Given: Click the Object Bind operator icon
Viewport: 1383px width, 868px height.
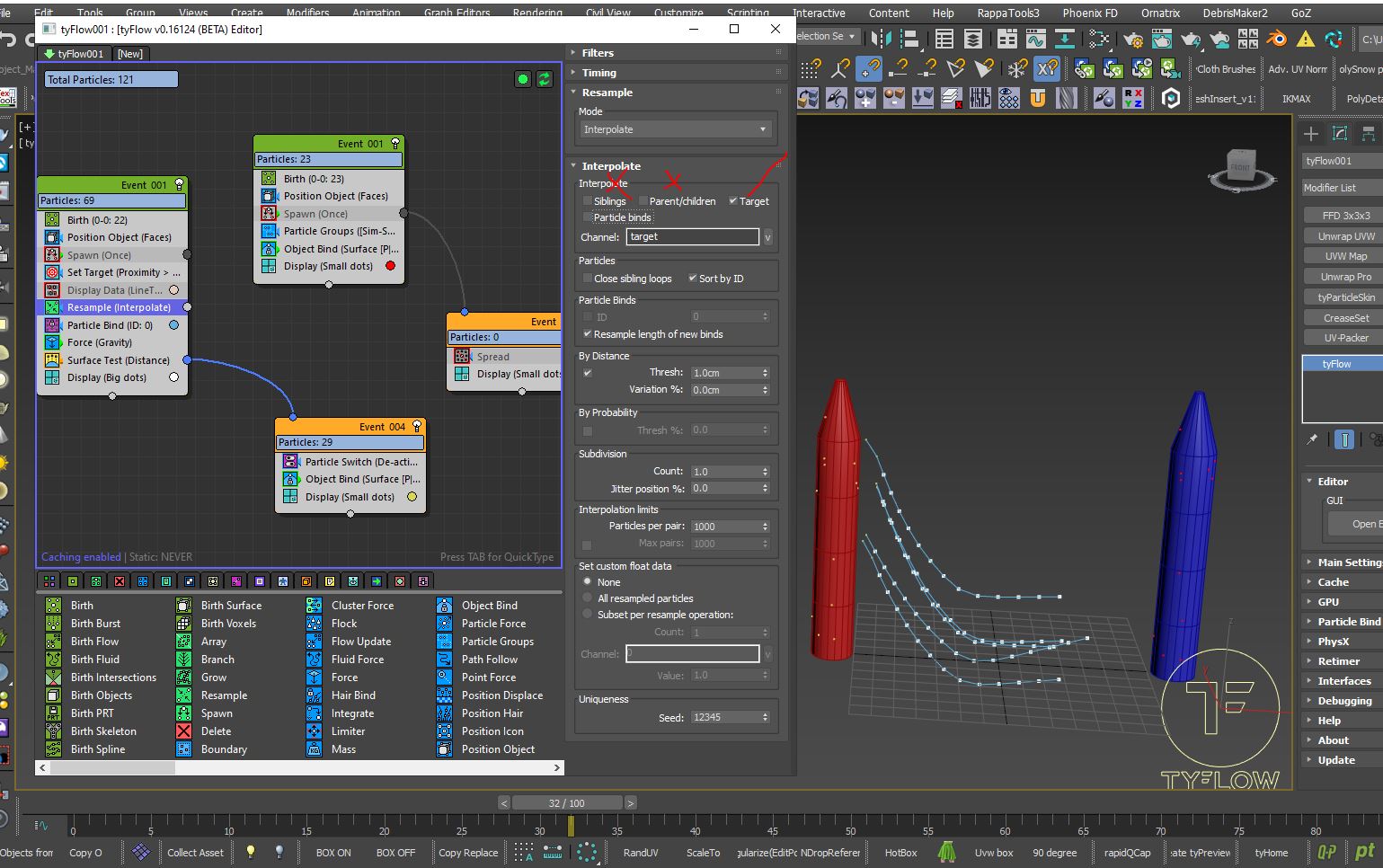Looking at the screenshot, I should (444, 606).
